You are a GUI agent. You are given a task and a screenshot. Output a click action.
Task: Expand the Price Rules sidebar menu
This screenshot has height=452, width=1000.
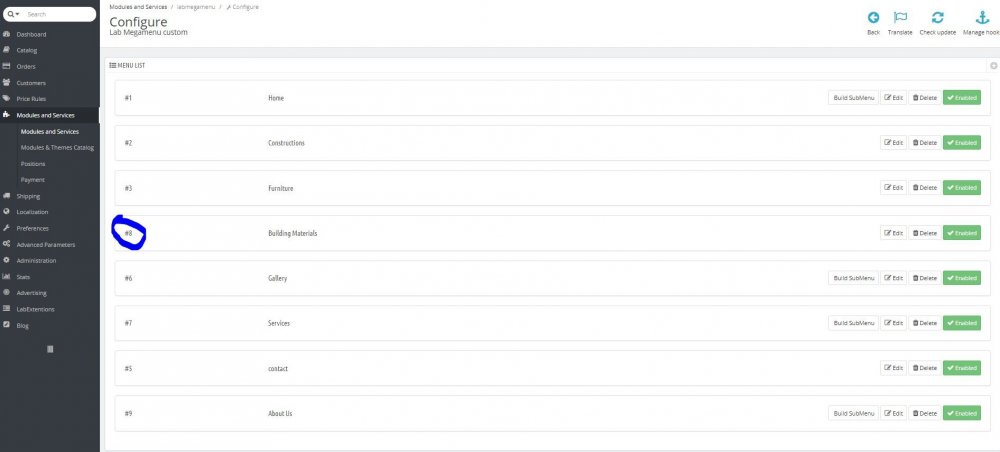[31, 99]
